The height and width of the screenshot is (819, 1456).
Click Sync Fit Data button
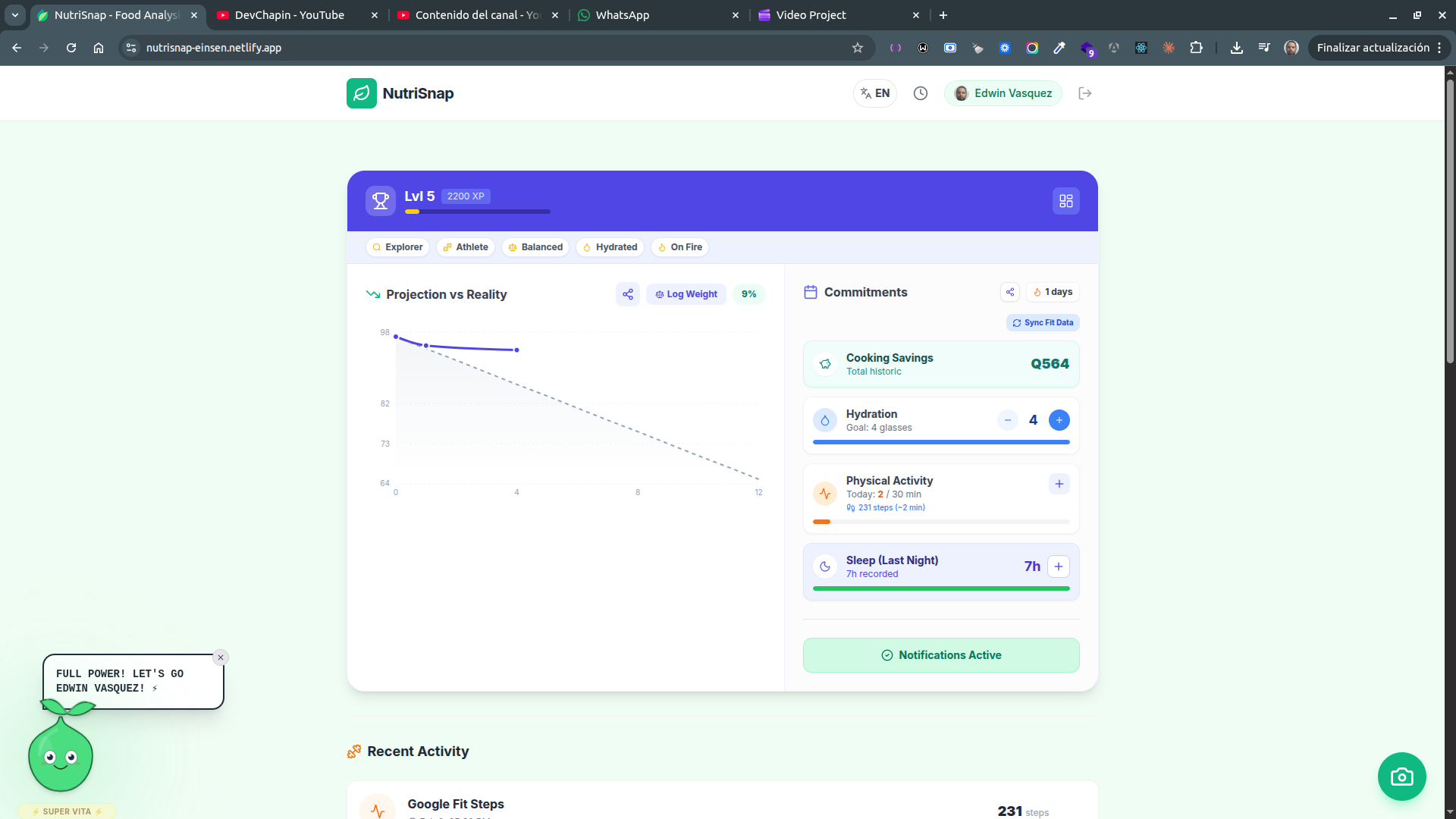click(x=1042, y=323)
